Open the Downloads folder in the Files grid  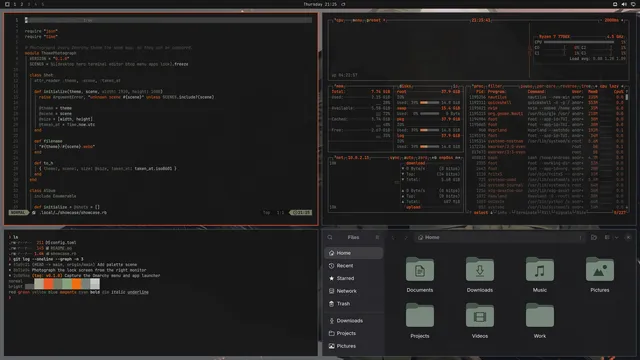pyautogui.click(x=480, y=274)
